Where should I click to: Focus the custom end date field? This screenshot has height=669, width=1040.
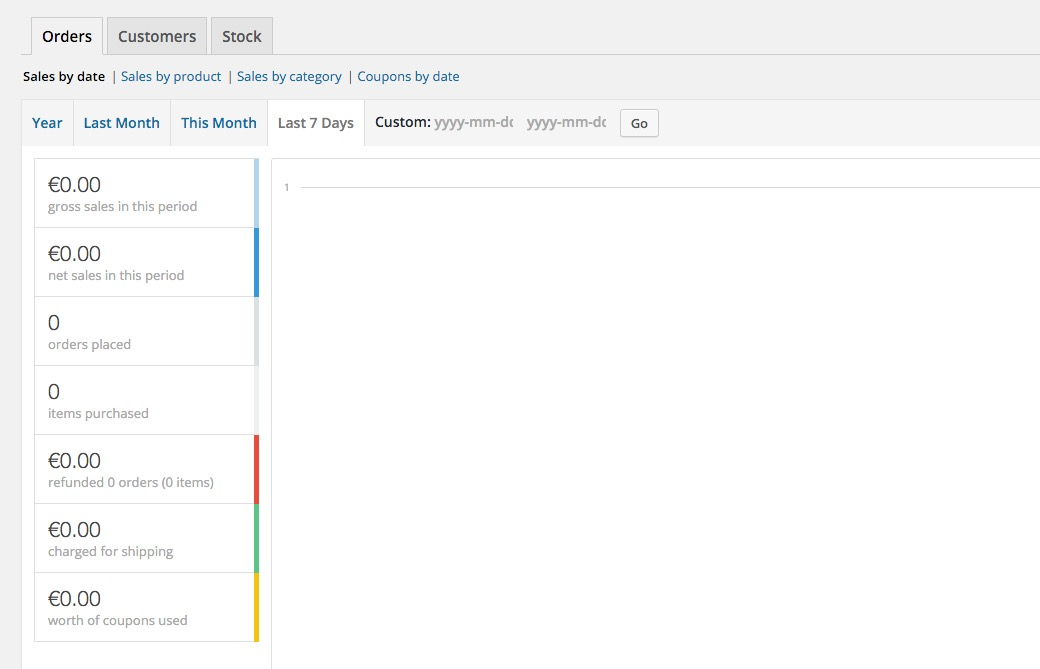tap(566, 123)
